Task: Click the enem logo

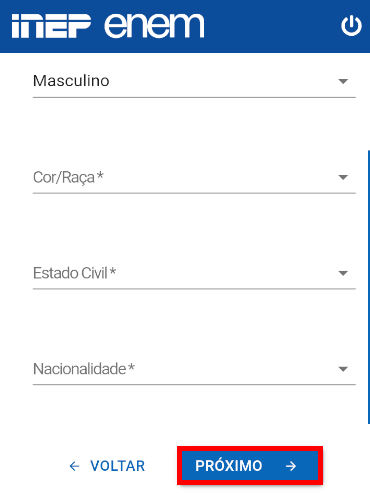Action: (154, 26)
